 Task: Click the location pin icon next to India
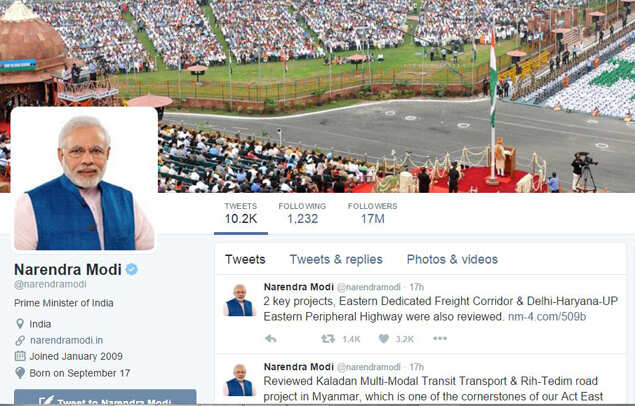tap(19, 324)
